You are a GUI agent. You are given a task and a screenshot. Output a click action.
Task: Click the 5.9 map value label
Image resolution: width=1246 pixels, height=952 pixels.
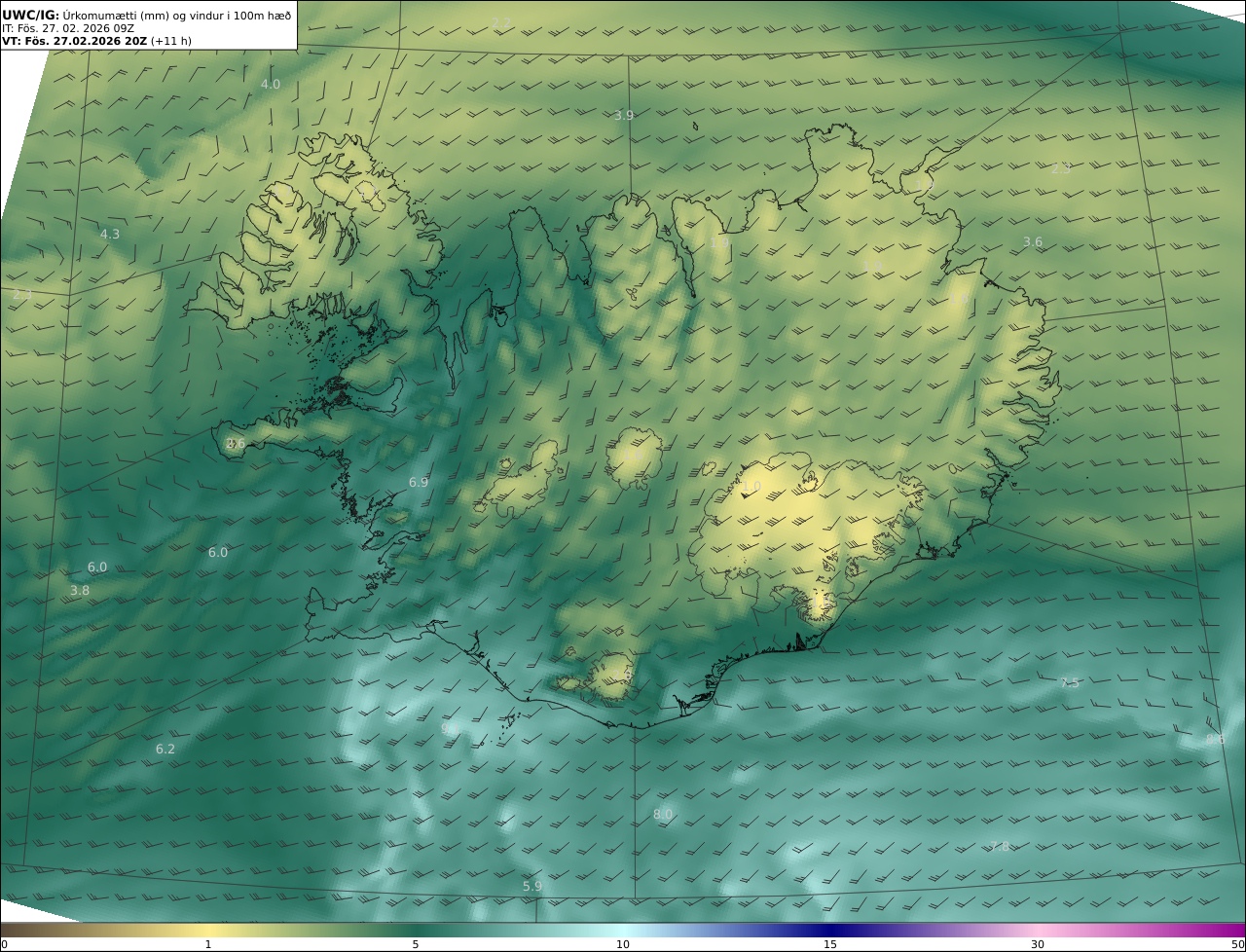click(531, 887)
